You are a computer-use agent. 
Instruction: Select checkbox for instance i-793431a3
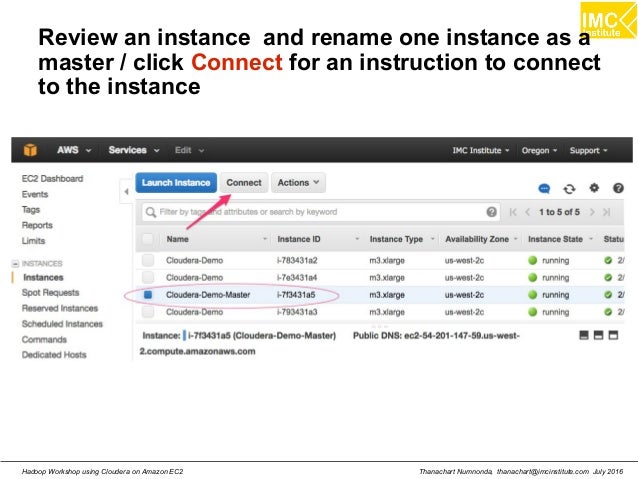148,312
